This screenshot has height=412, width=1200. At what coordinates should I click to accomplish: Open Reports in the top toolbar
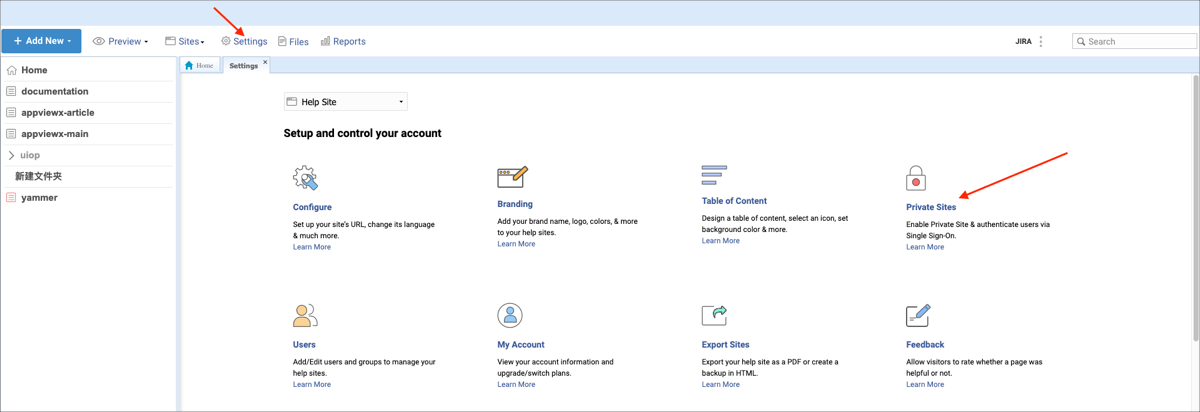click(x=343, y=42)
